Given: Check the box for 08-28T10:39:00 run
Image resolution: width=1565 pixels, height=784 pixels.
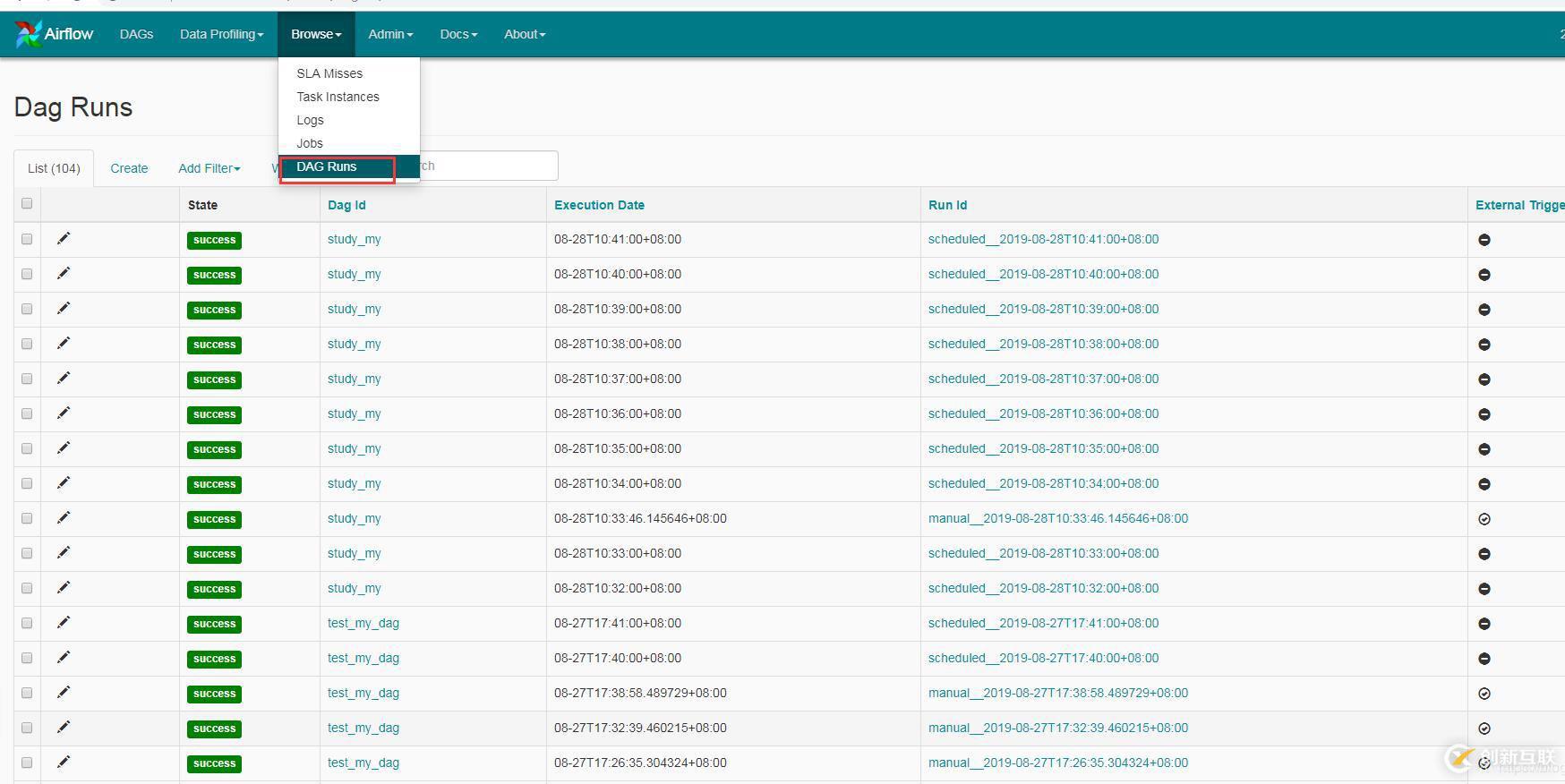Looking at the screenshot, I should click(27, 309).
